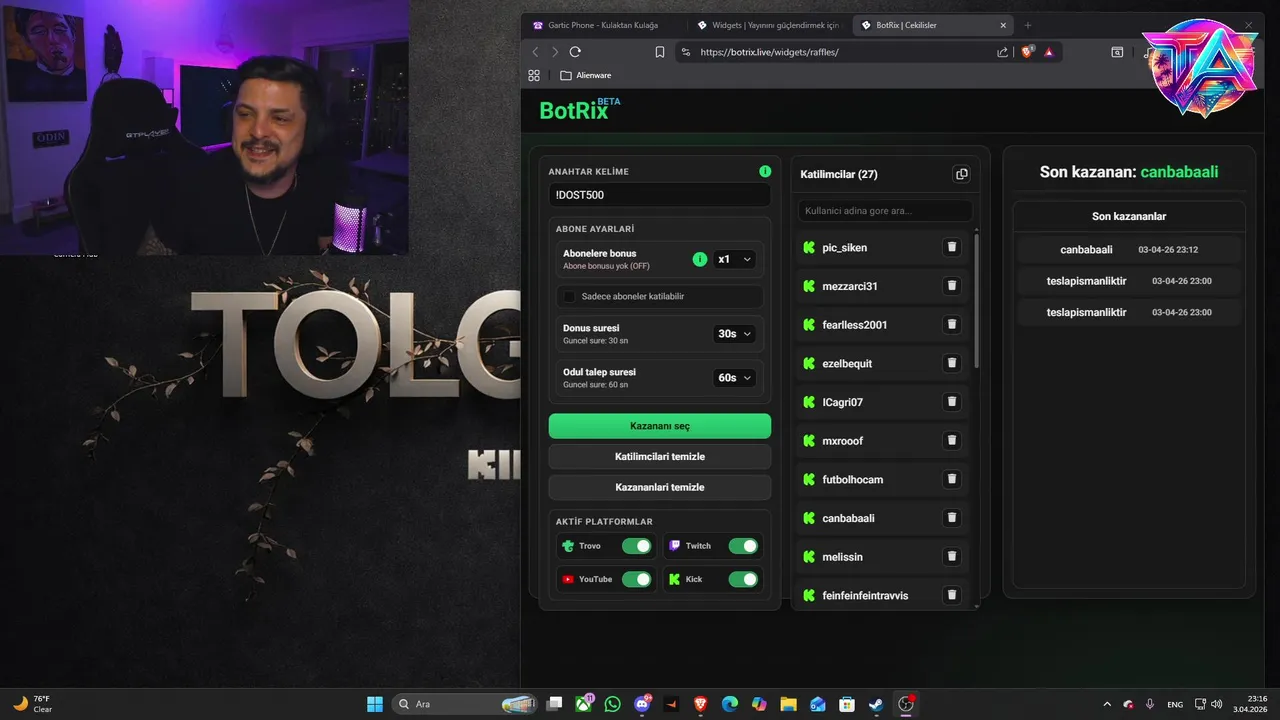Click Katilimcilari temizle button
Screen dimensions: 1280x720
pyautogui.click(x=660, y=457)
